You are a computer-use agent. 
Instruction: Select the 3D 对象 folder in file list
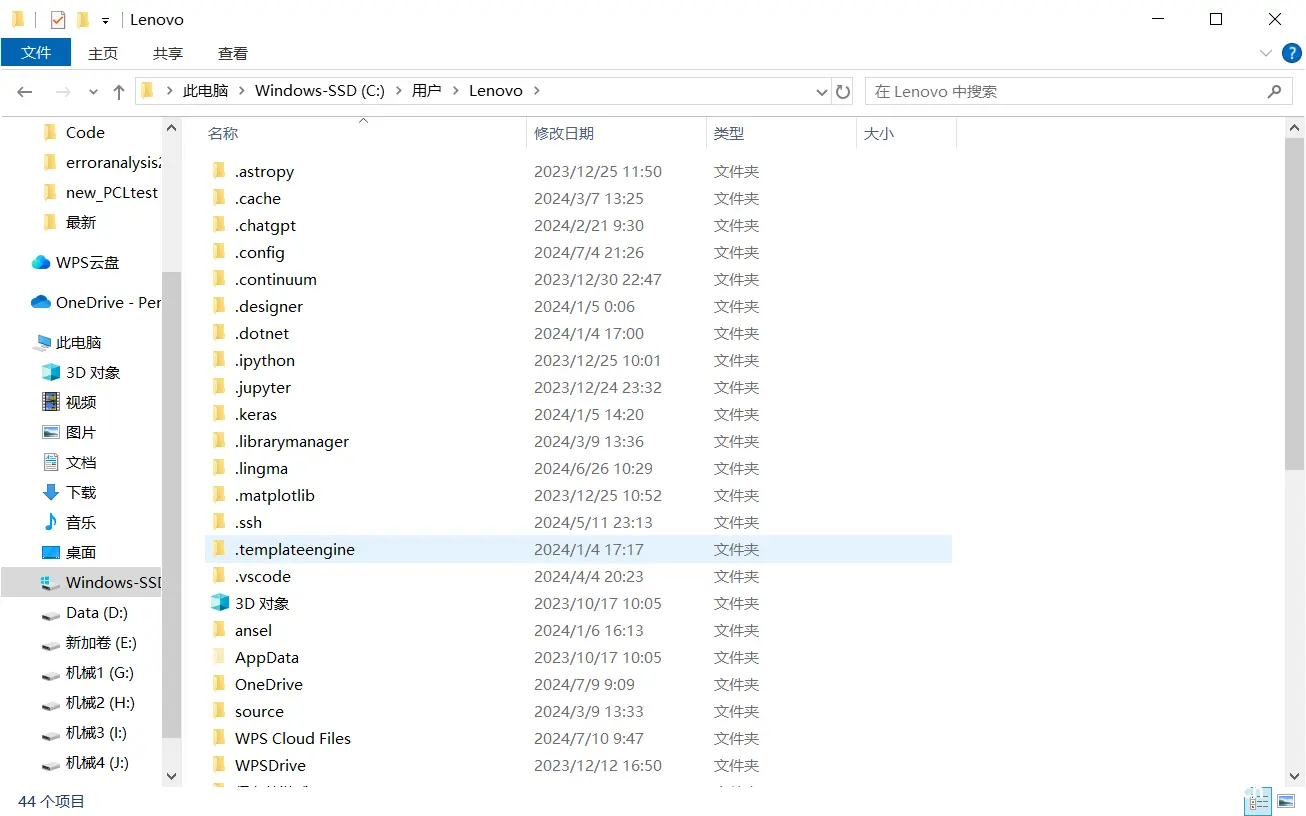pos(262,603)
